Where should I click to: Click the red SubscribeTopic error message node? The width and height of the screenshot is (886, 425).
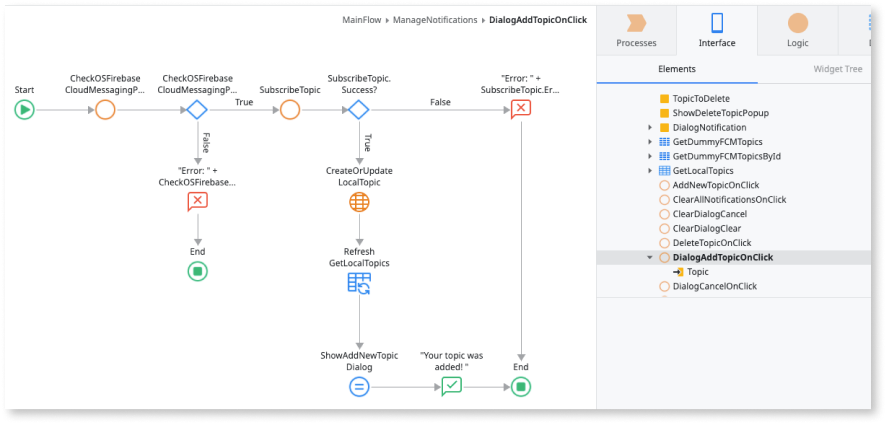pyautogui.click(x=520, y=110)
